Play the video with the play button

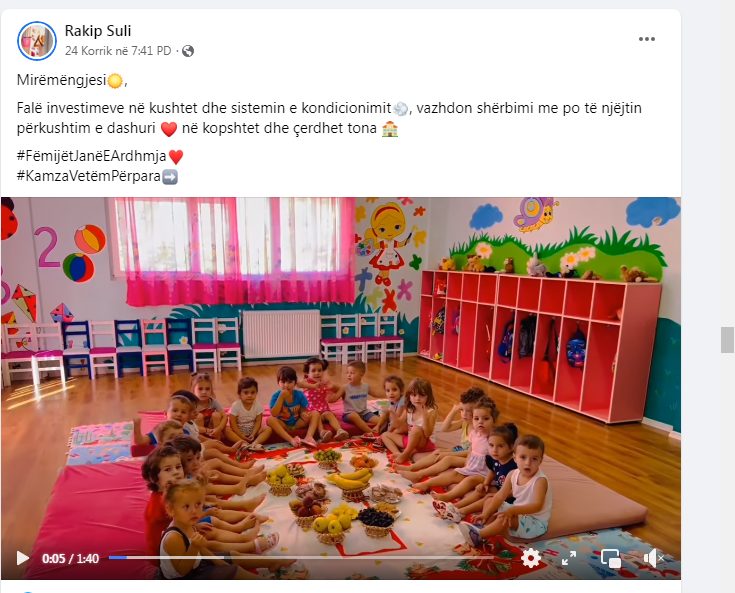22,558
